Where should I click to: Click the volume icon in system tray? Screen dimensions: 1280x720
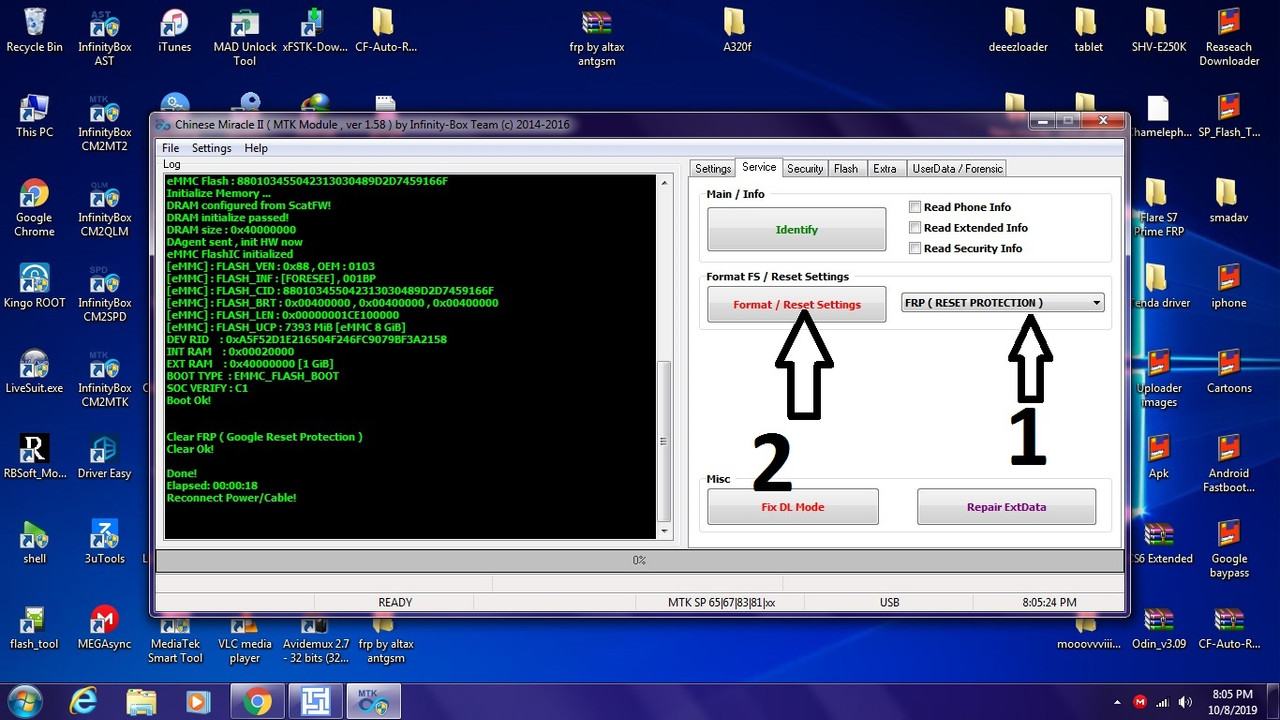point(1185,702)
